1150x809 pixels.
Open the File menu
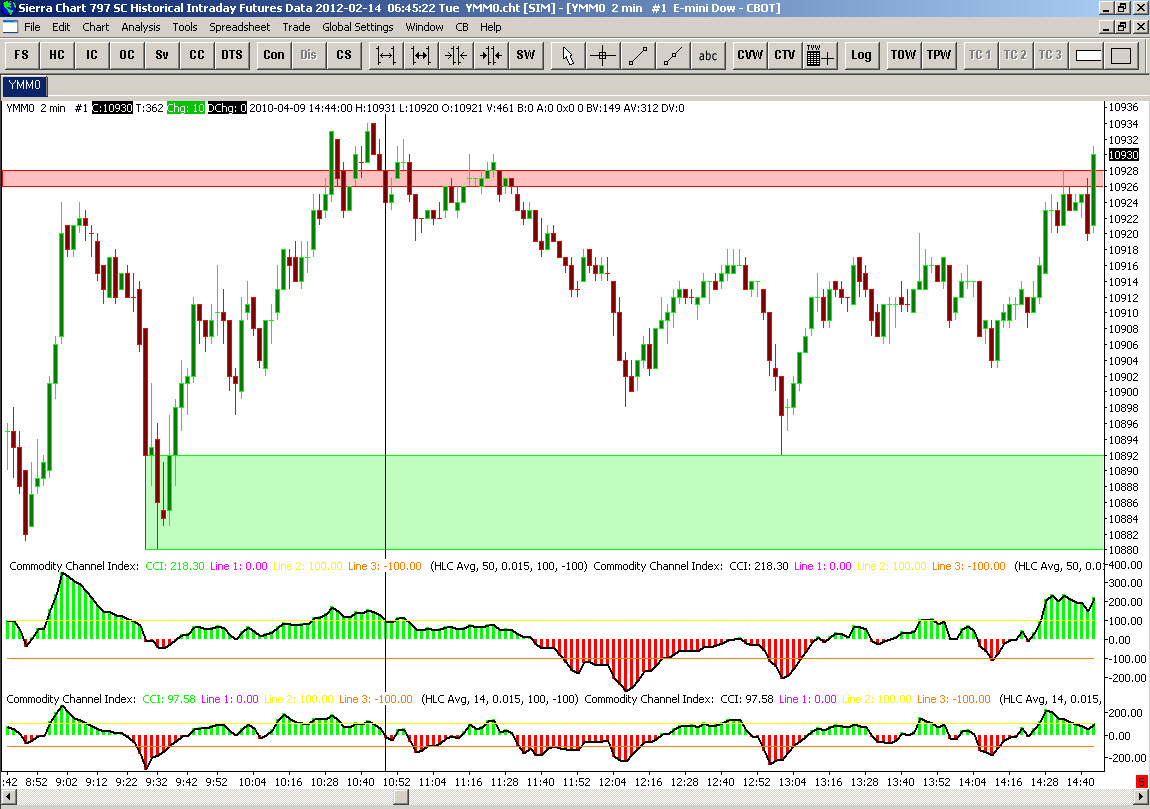[x=32, y=27]
